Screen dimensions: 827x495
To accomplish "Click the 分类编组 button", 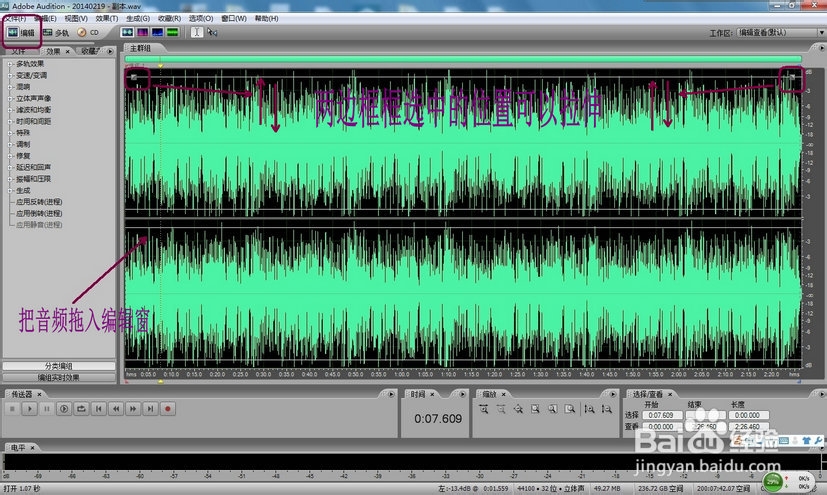I will (x=59, y=366).
